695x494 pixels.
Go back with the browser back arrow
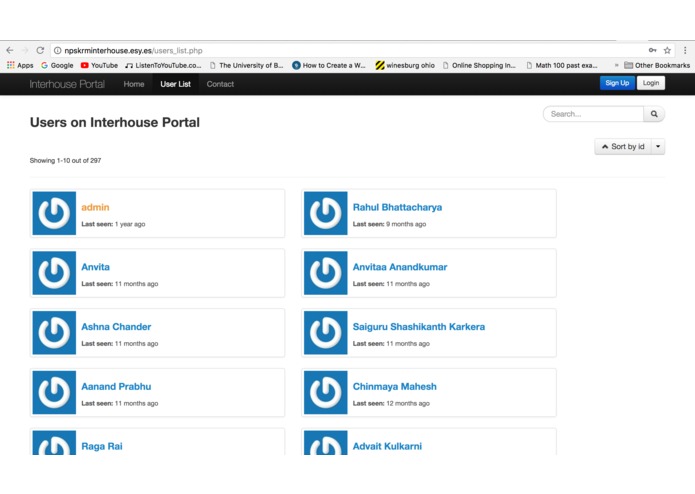(x=10, y=51)
